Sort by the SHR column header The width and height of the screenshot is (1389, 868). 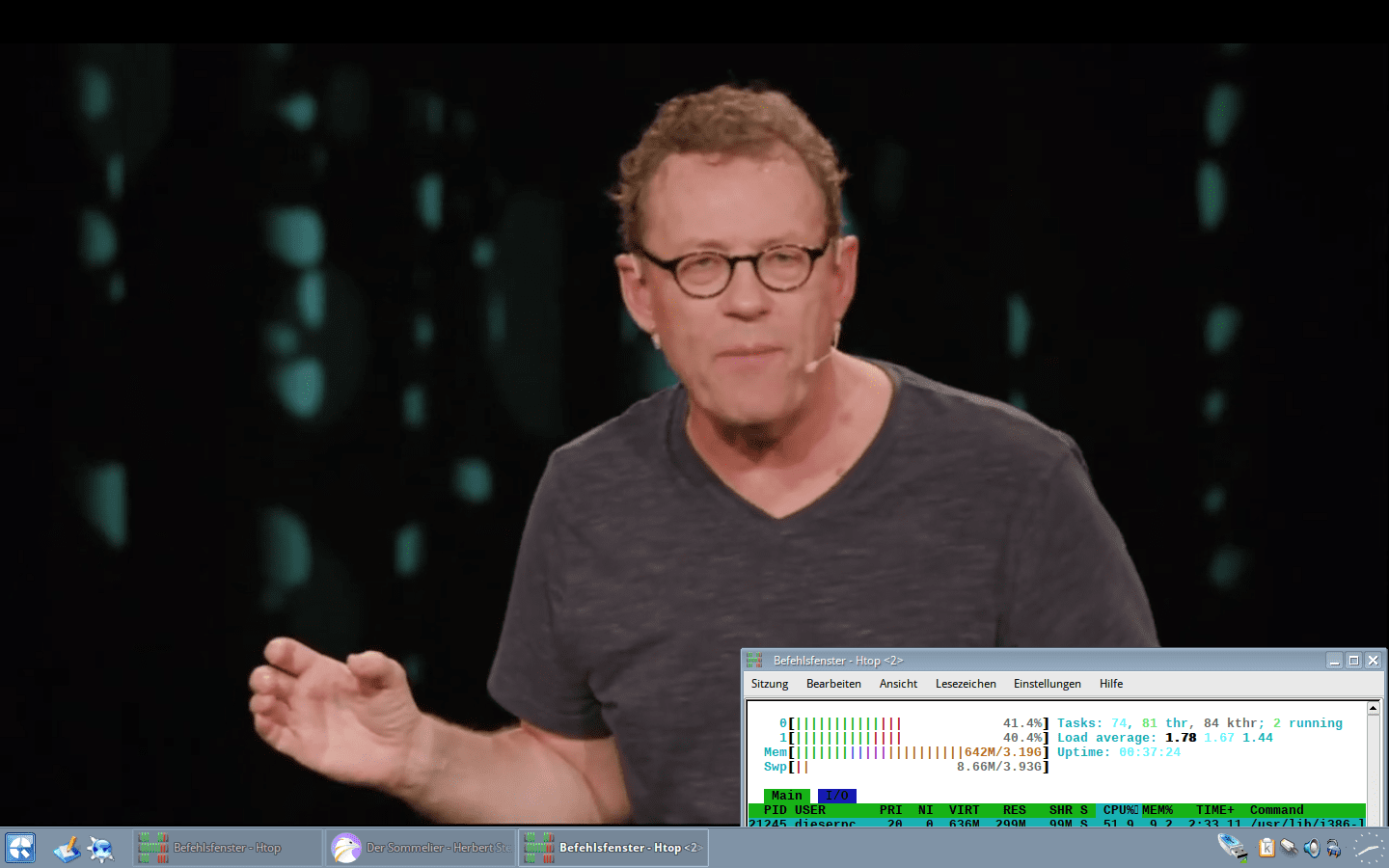1061,810
